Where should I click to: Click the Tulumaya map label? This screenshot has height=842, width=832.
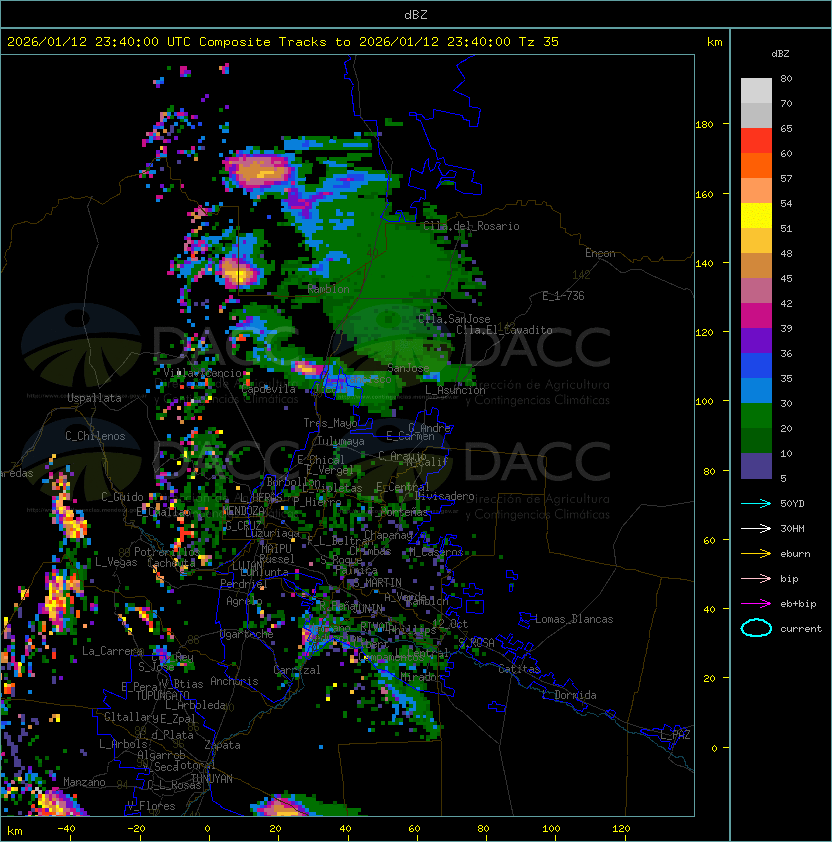[341, 441]
